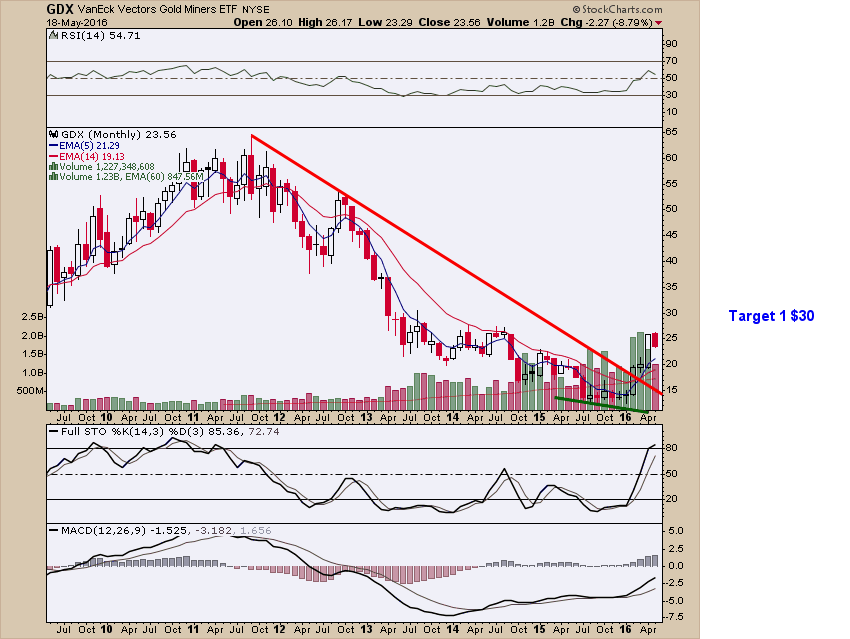
Task: Click the price axis label 30
Action: pyautogui.click(x=671, y=313)
